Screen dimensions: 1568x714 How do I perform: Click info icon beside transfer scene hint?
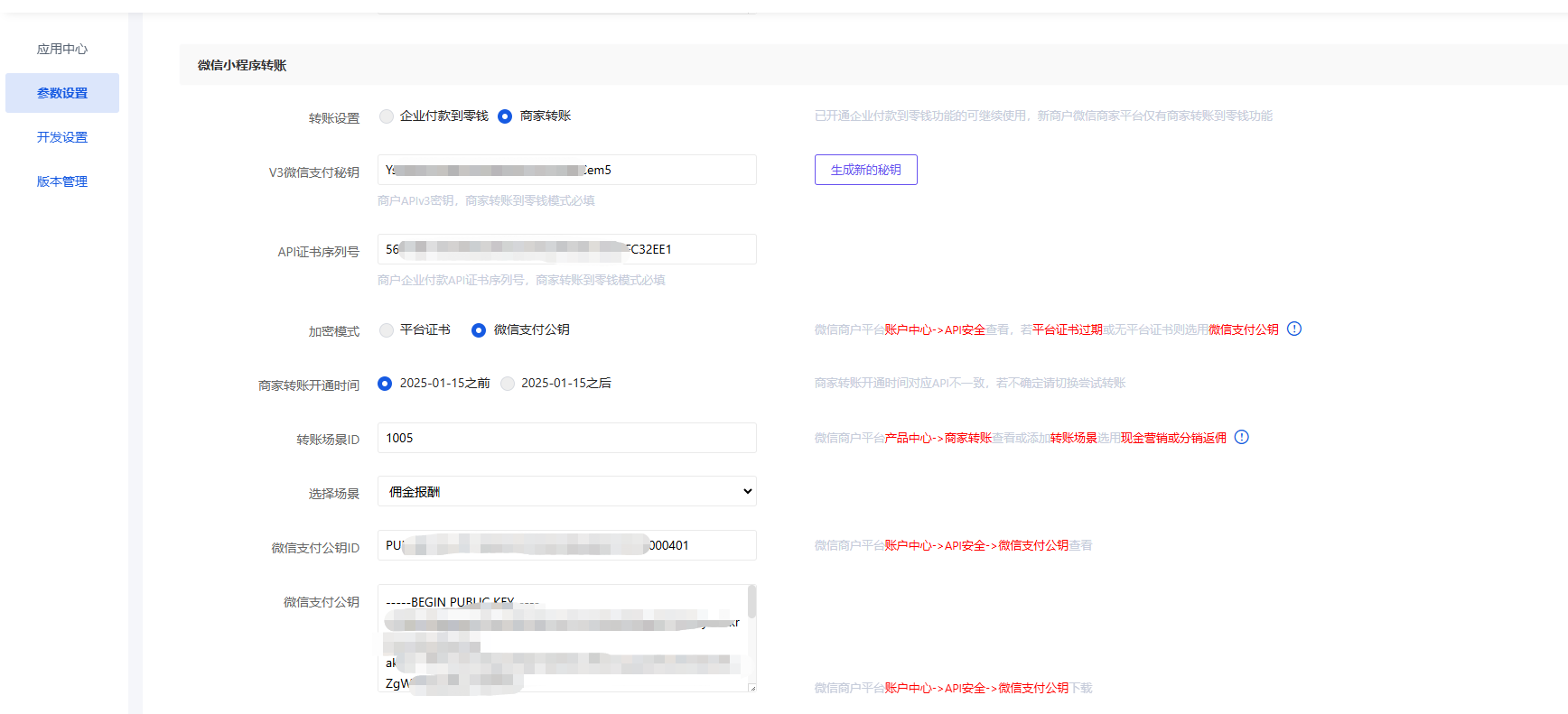pos(1241,437)
